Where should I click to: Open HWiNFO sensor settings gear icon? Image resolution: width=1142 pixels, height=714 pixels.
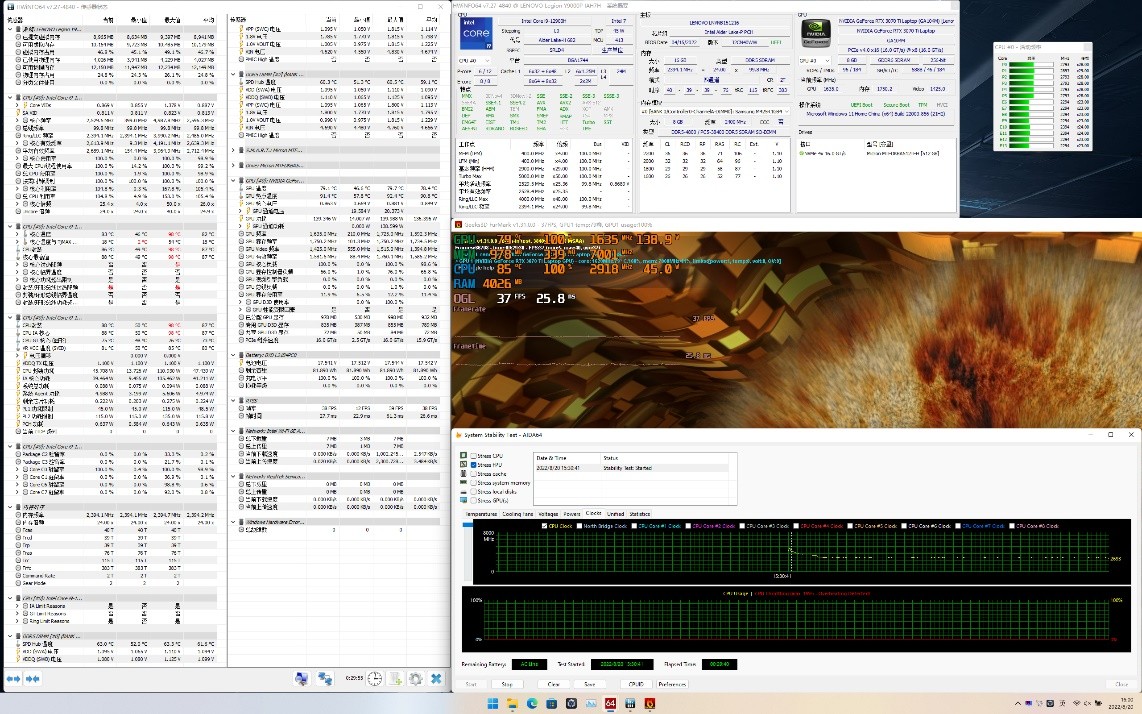pyautogui.click(x=416, y=679)
